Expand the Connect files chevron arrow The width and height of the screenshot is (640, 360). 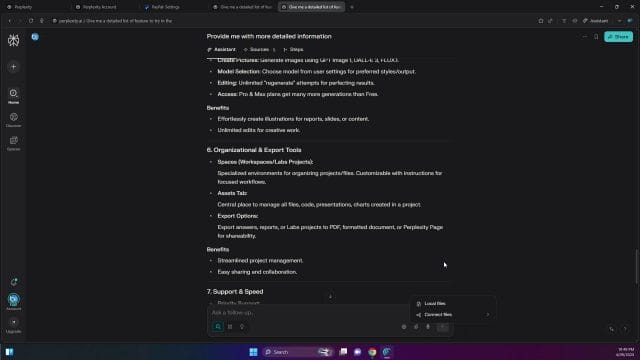tap(487, 315)
